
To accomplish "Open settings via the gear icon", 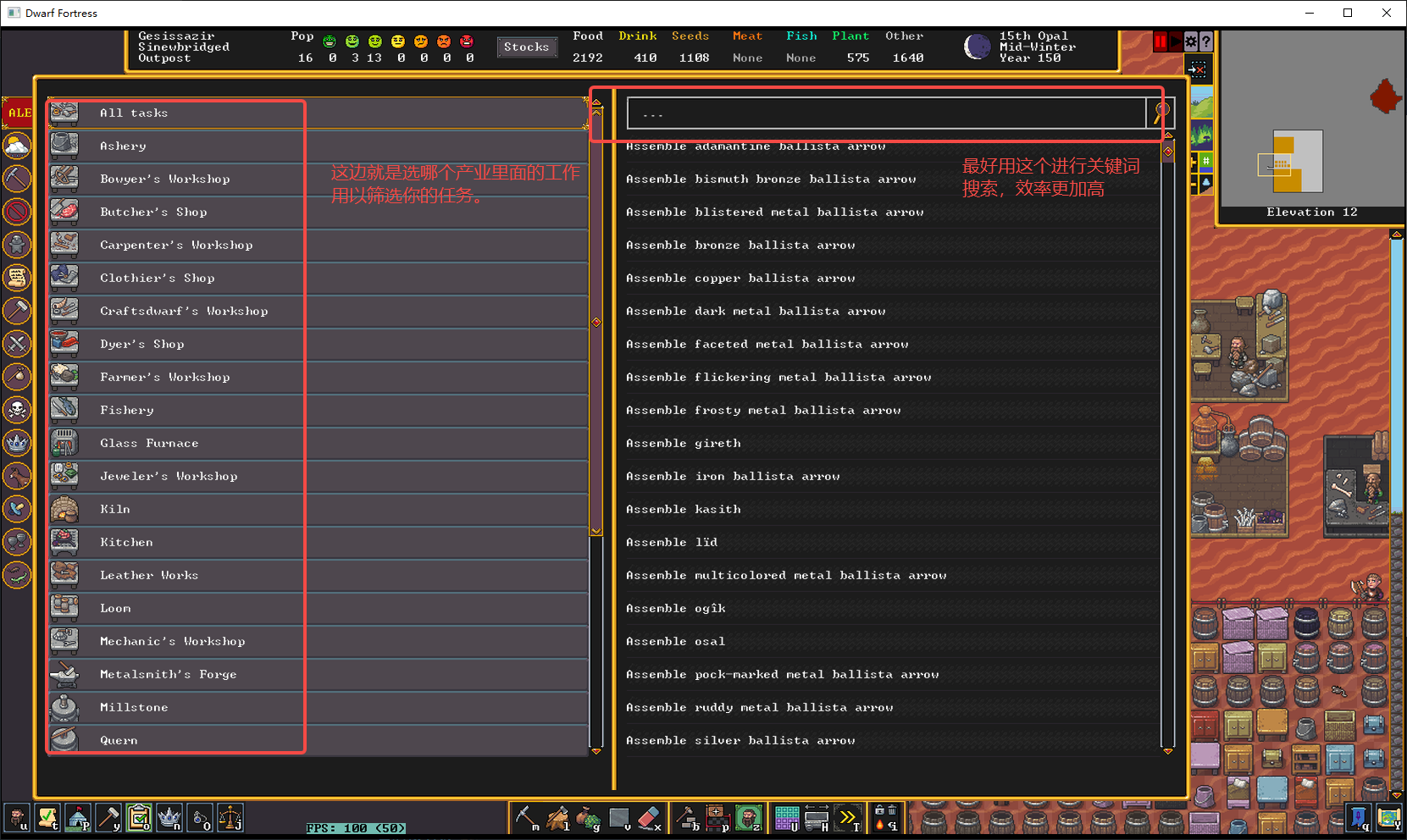I will click(x=1191, y=41).
